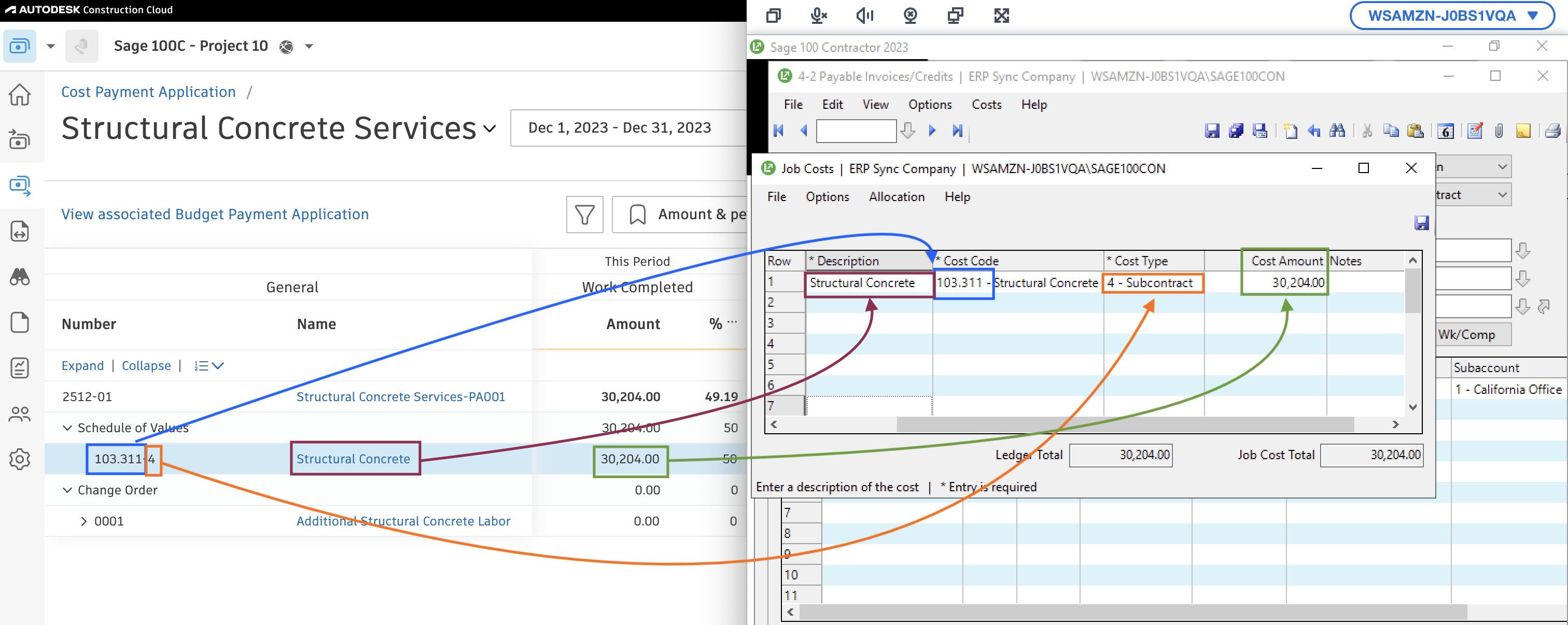The height and width of the screenshot is (625, 1568).
Task: Go to previous record in Payable Invoices toolbar
Action: [804, 131]
